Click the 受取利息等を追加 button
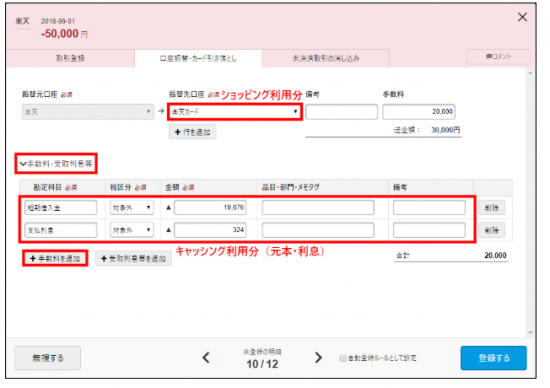 [x=133, y=259]
